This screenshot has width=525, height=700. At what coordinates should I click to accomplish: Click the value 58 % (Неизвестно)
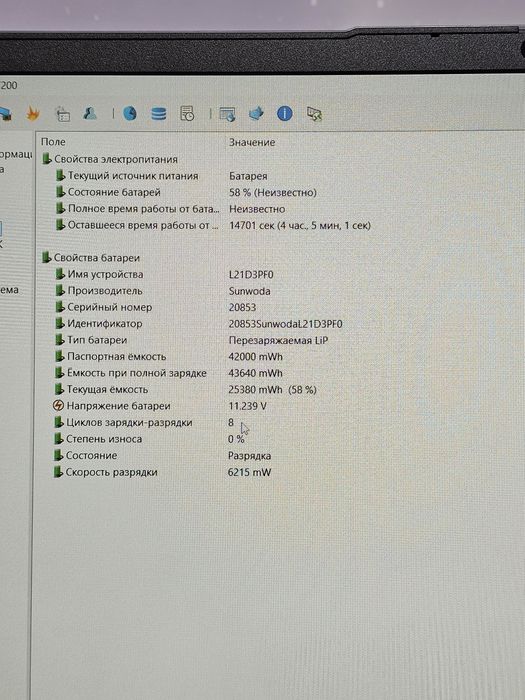click(273, 192)
